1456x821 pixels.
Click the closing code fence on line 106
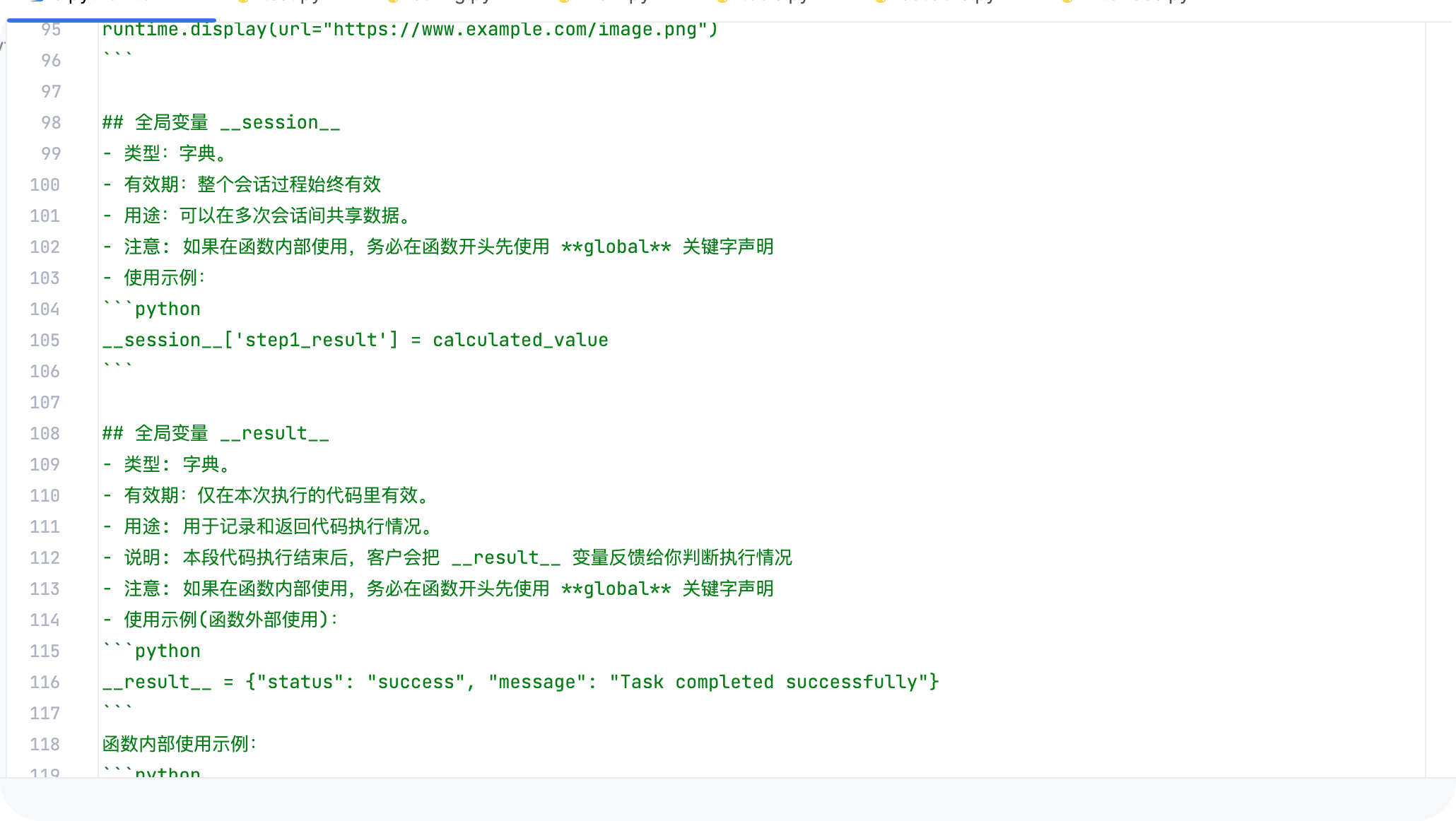click(x=117, y=367)
